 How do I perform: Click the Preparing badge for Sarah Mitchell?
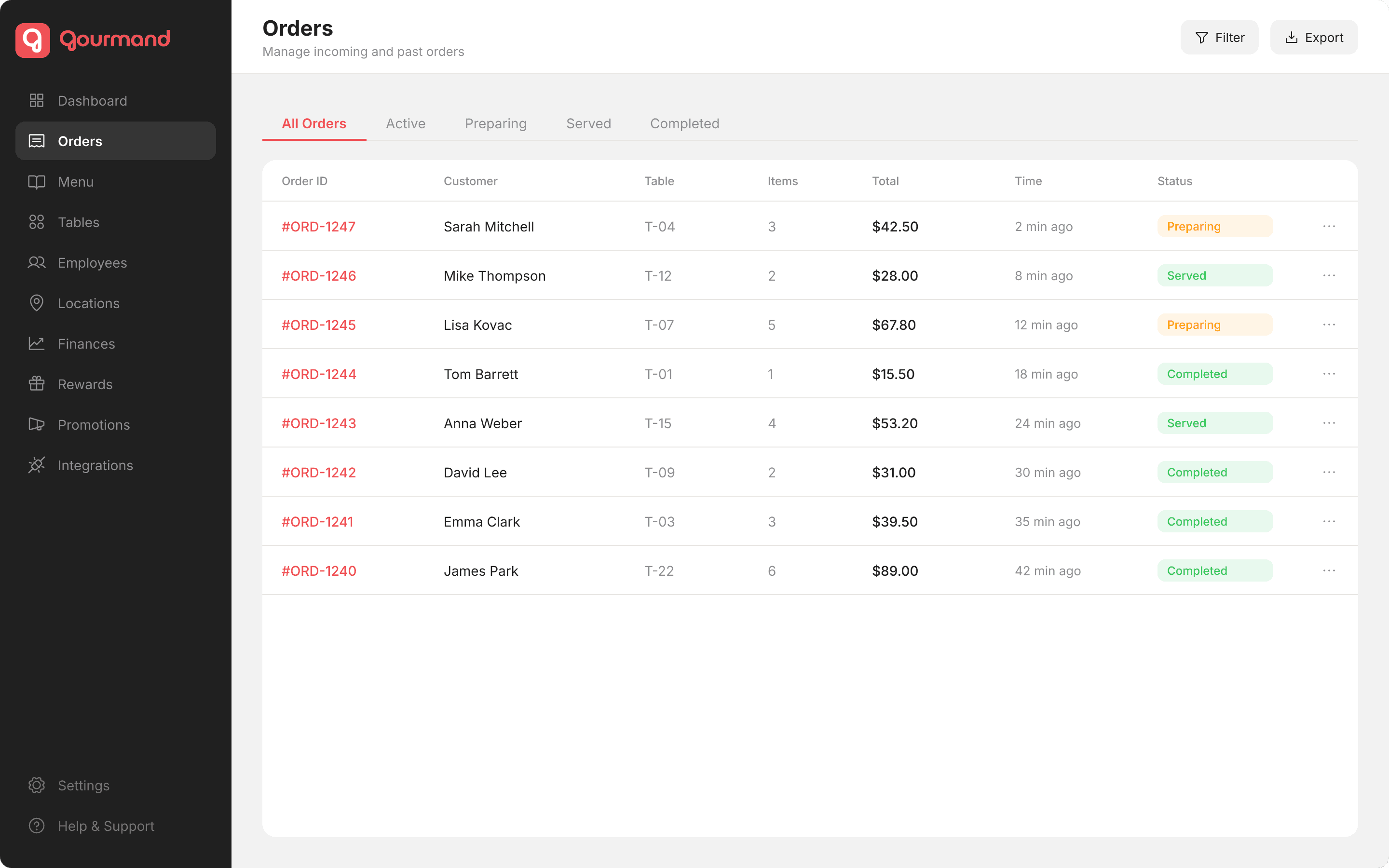point(1215,226)
